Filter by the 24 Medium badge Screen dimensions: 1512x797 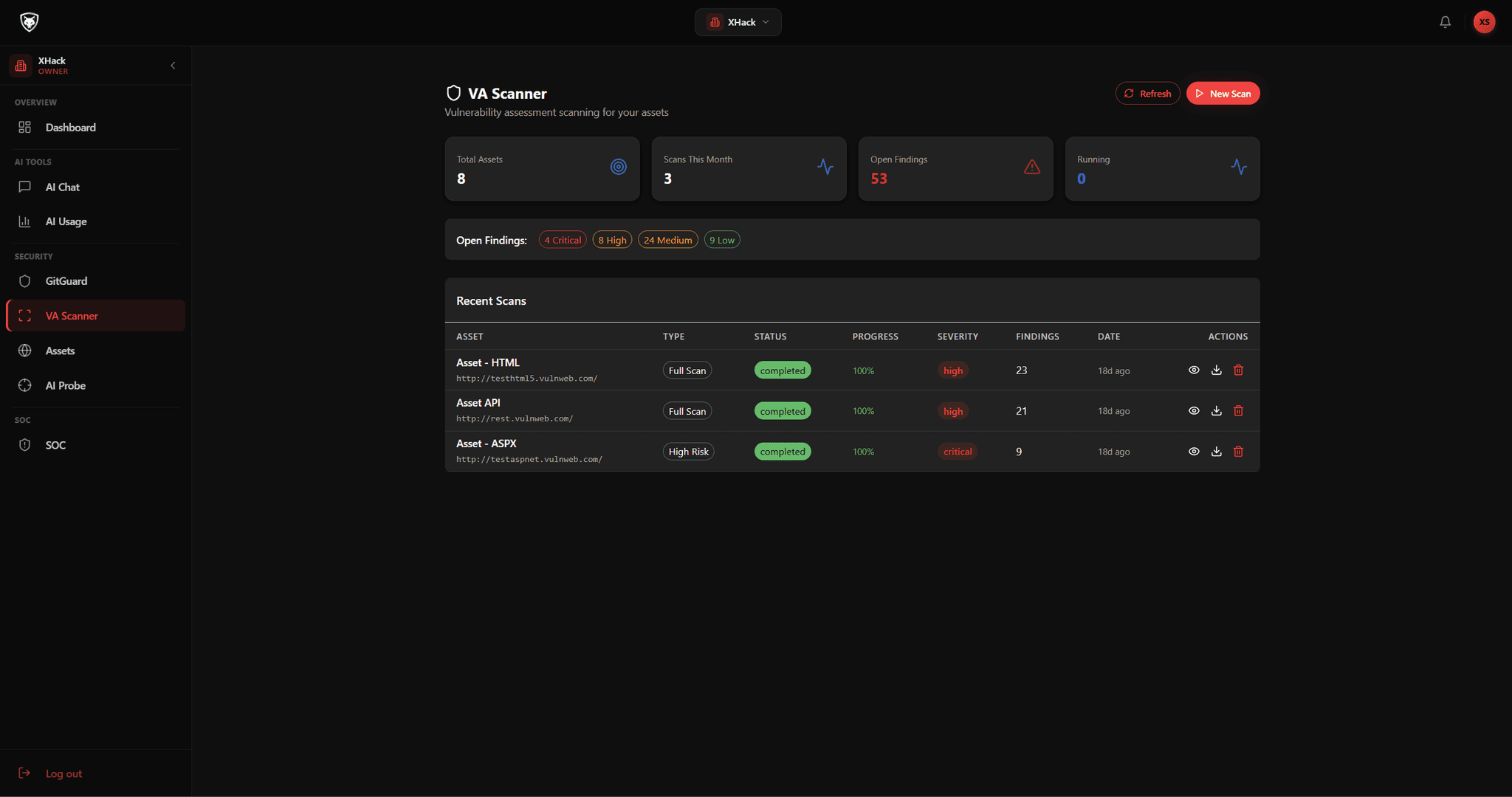668,240
